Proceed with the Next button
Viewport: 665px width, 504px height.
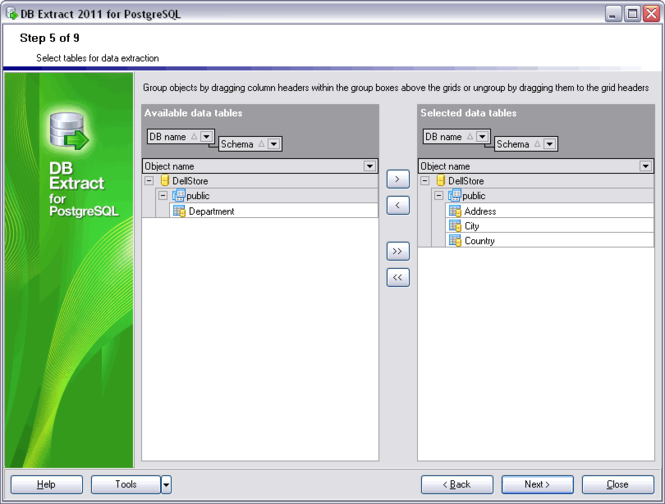click(537, 484)
